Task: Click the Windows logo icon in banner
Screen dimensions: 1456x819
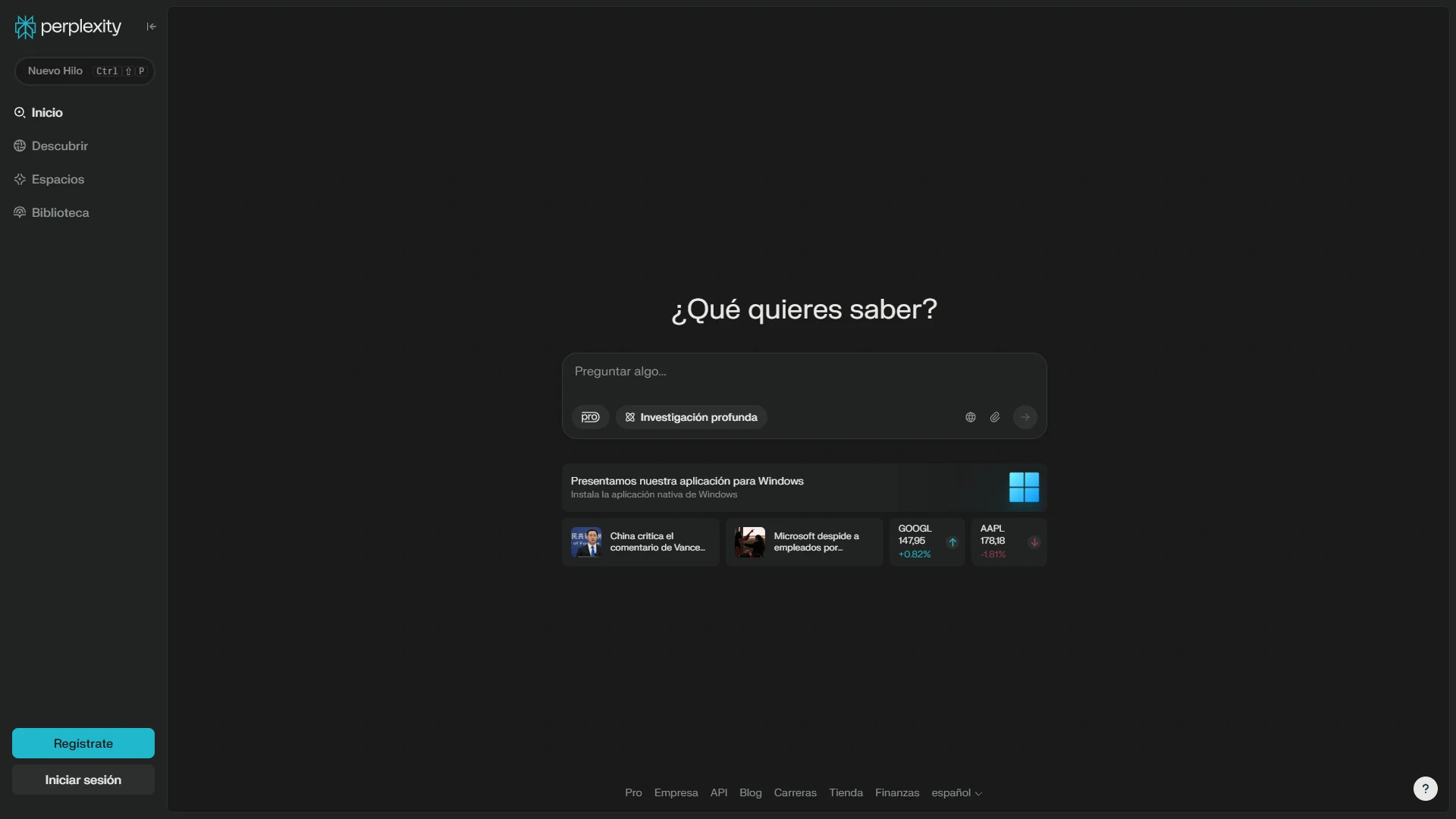Action: pyautogui.click(x=1024, y=487)
